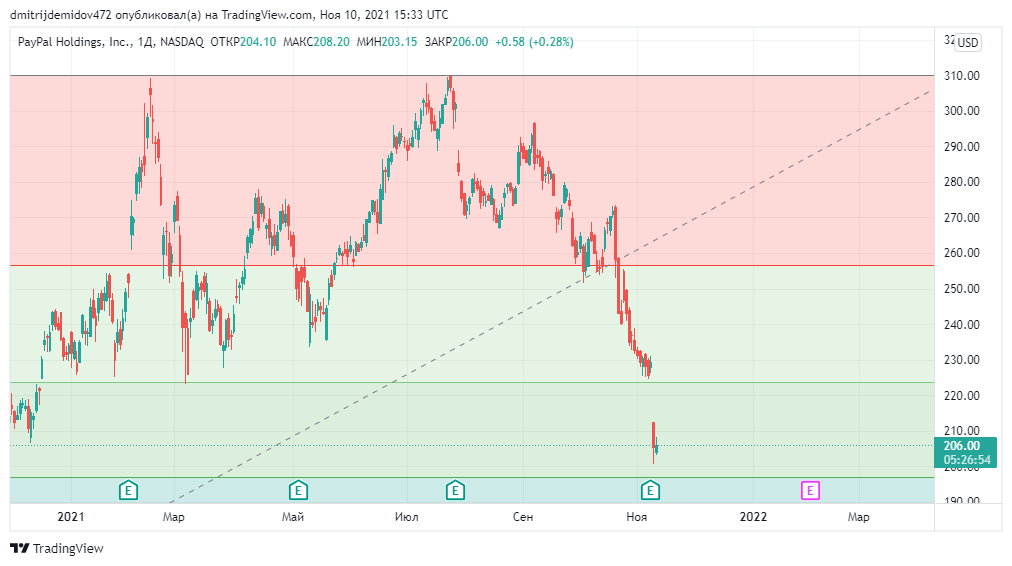1012x566 pixels.
Task: Click the Июл time axis label
Action: pyautogui.click(x=407, y=517)
